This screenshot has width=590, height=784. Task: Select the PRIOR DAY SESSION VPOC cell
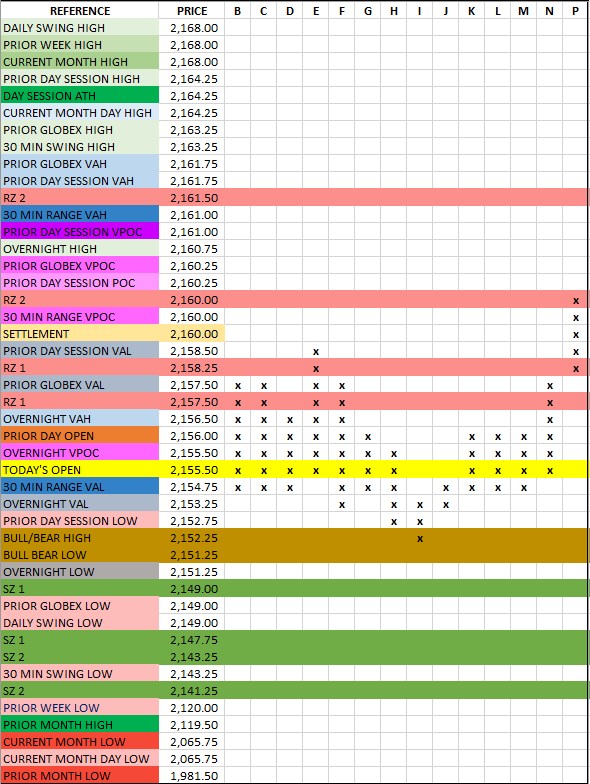pyautogui.click(x=80, y=232)
